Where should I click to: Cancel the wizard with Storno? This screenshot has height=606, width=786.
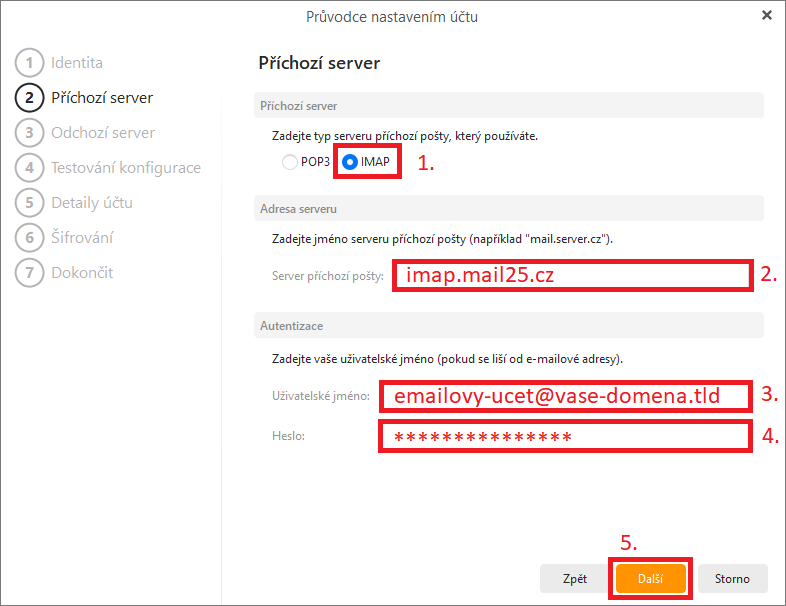[732, 578]
